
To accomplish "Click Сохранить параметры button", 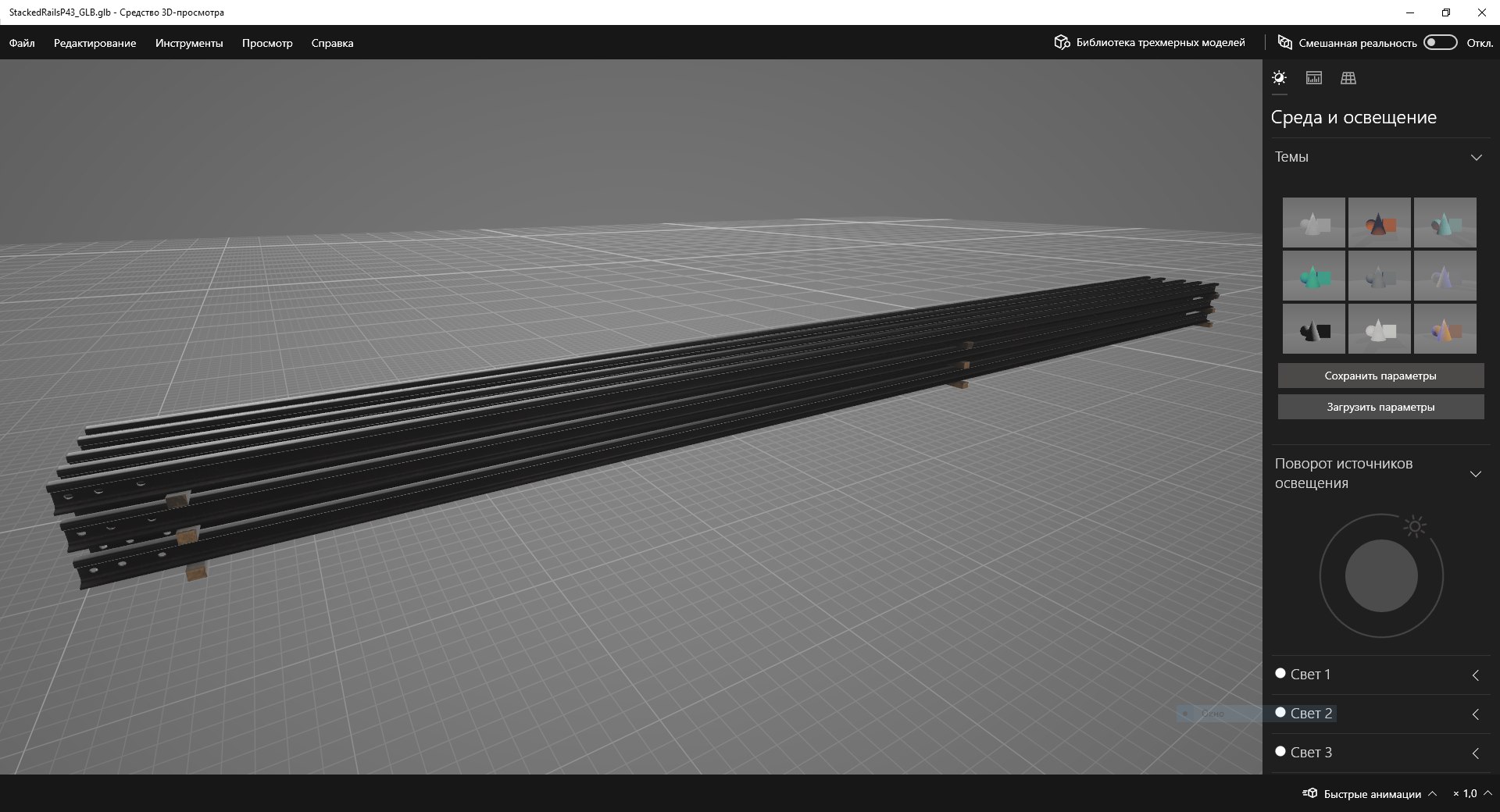I will point(1380,376).
